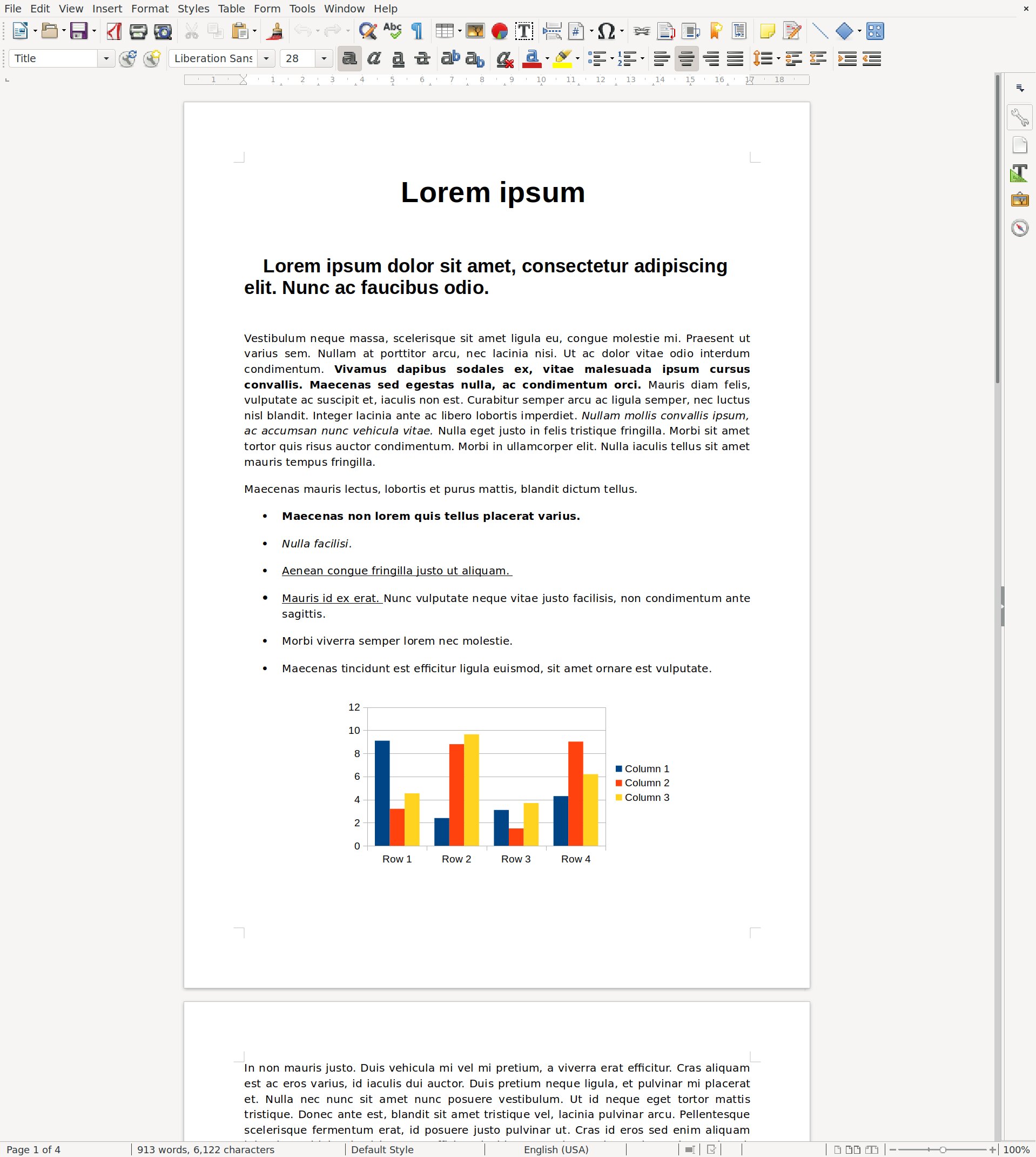This screenshot has height=1157, width=1036.
Task: Click the Clone Formatting paintbrush icon
Action: [275, 31]
